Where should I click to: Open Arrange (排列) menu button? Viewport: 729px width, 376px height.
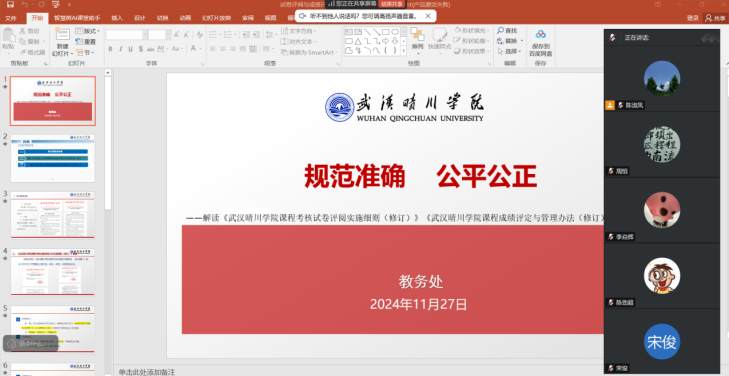(x=417, y=40)
